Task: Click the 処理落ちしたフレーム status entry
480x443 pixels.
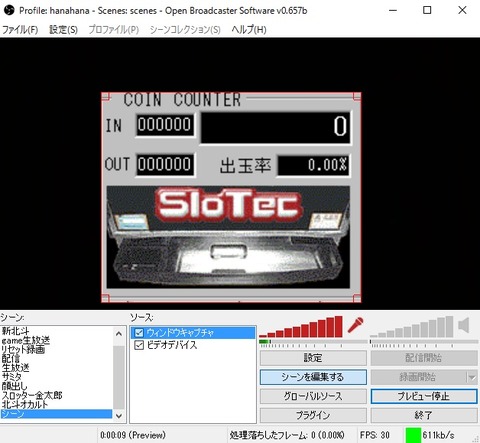Action: 287,435
